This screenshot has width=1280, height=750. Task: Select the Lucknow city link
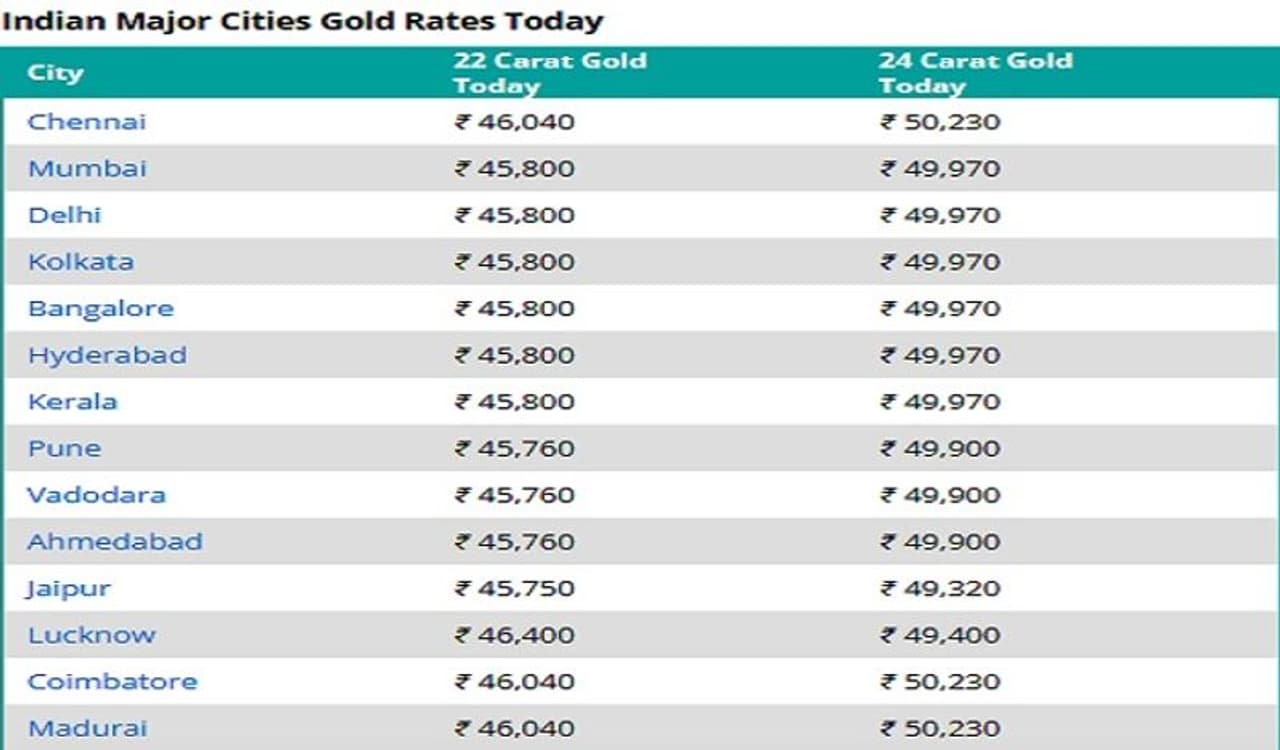(91, 635)
